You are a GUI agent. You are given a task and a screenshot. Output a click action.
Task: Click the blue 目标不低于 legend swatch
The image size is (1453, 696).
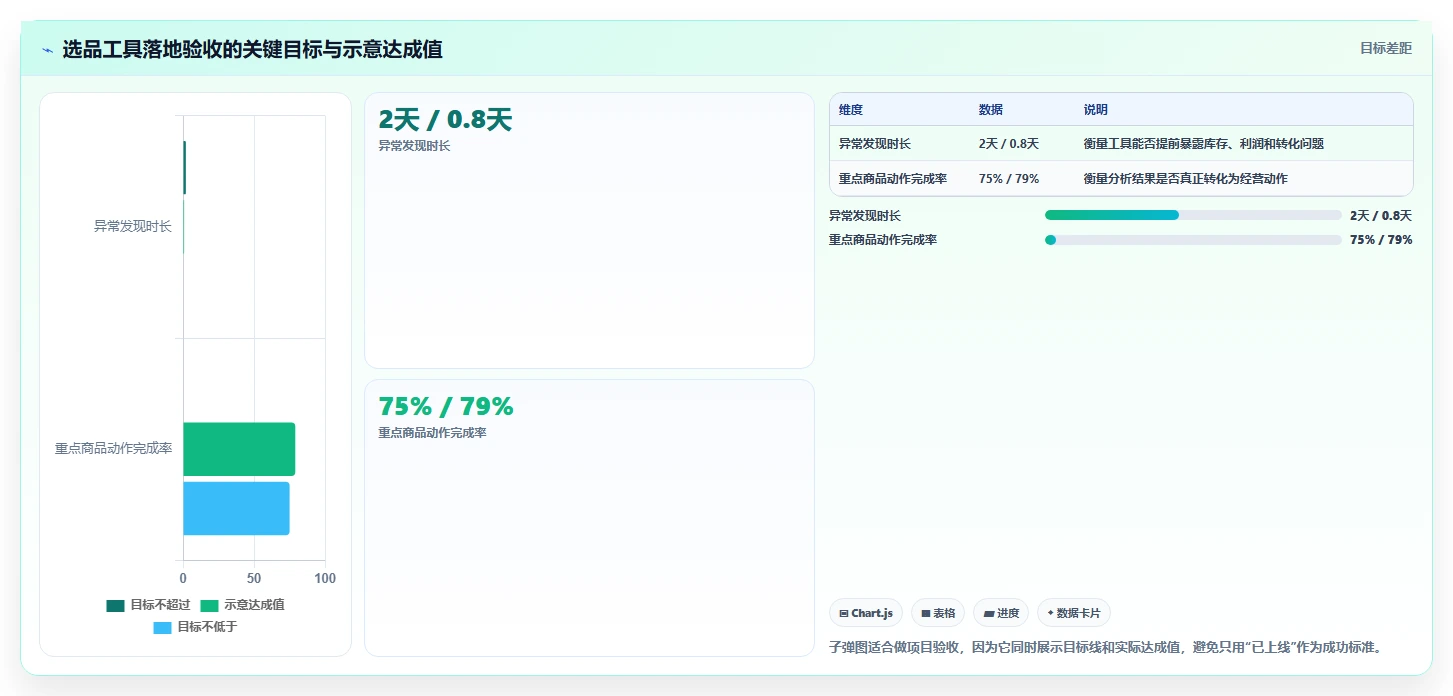[163, 627]
